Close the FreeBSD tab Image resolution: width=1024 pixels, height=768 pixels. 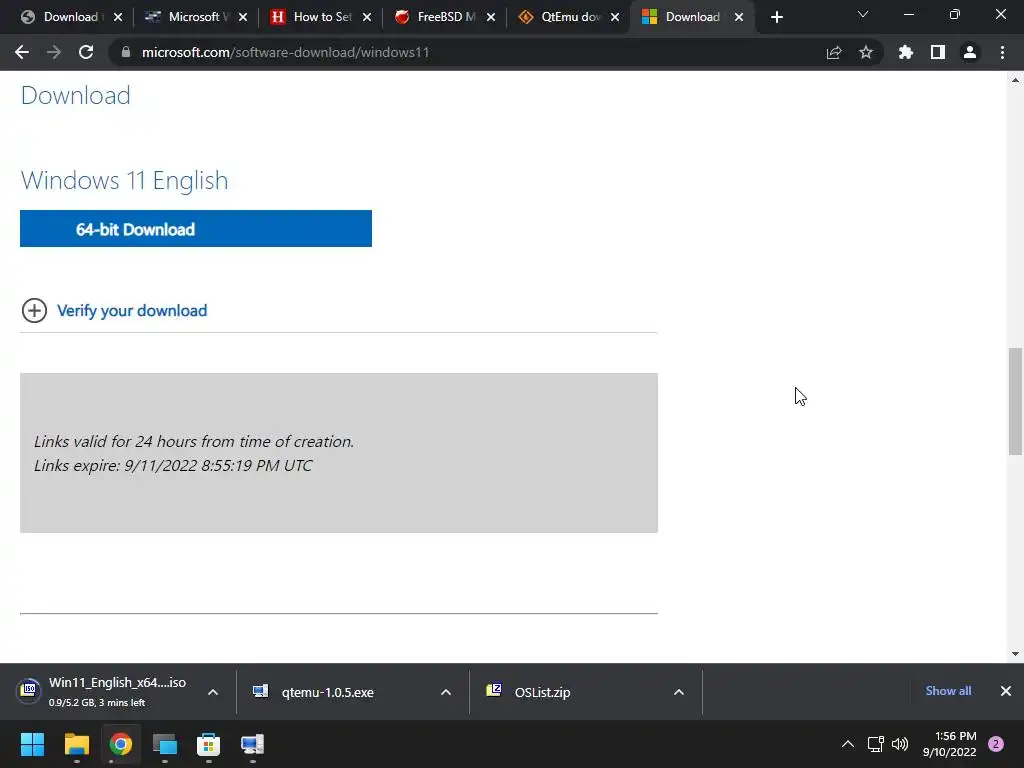tap(490, 17)
